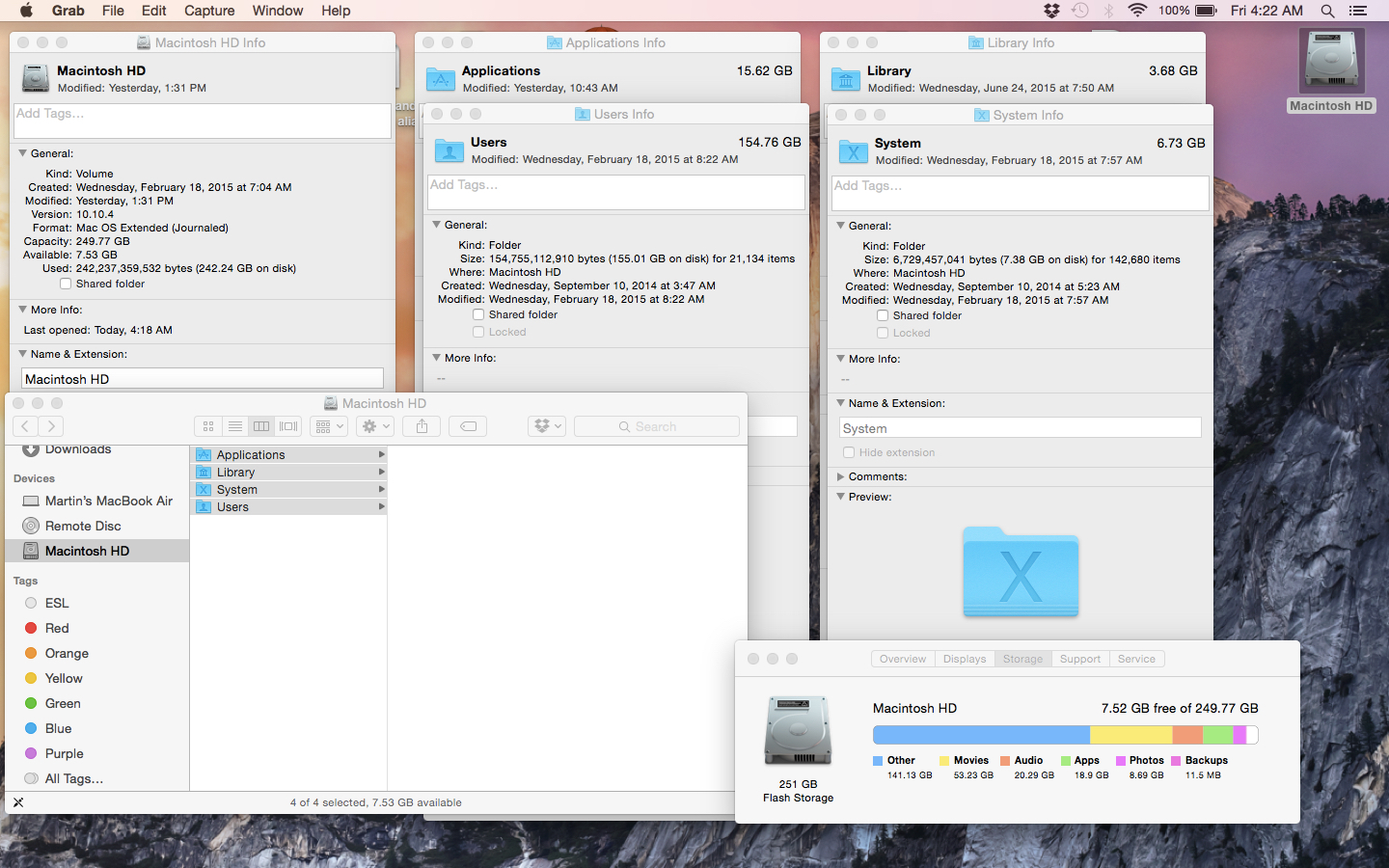Open the Finder Action gear dropdown
This screenshot has height=868, width=1389.
click(375, 426)
